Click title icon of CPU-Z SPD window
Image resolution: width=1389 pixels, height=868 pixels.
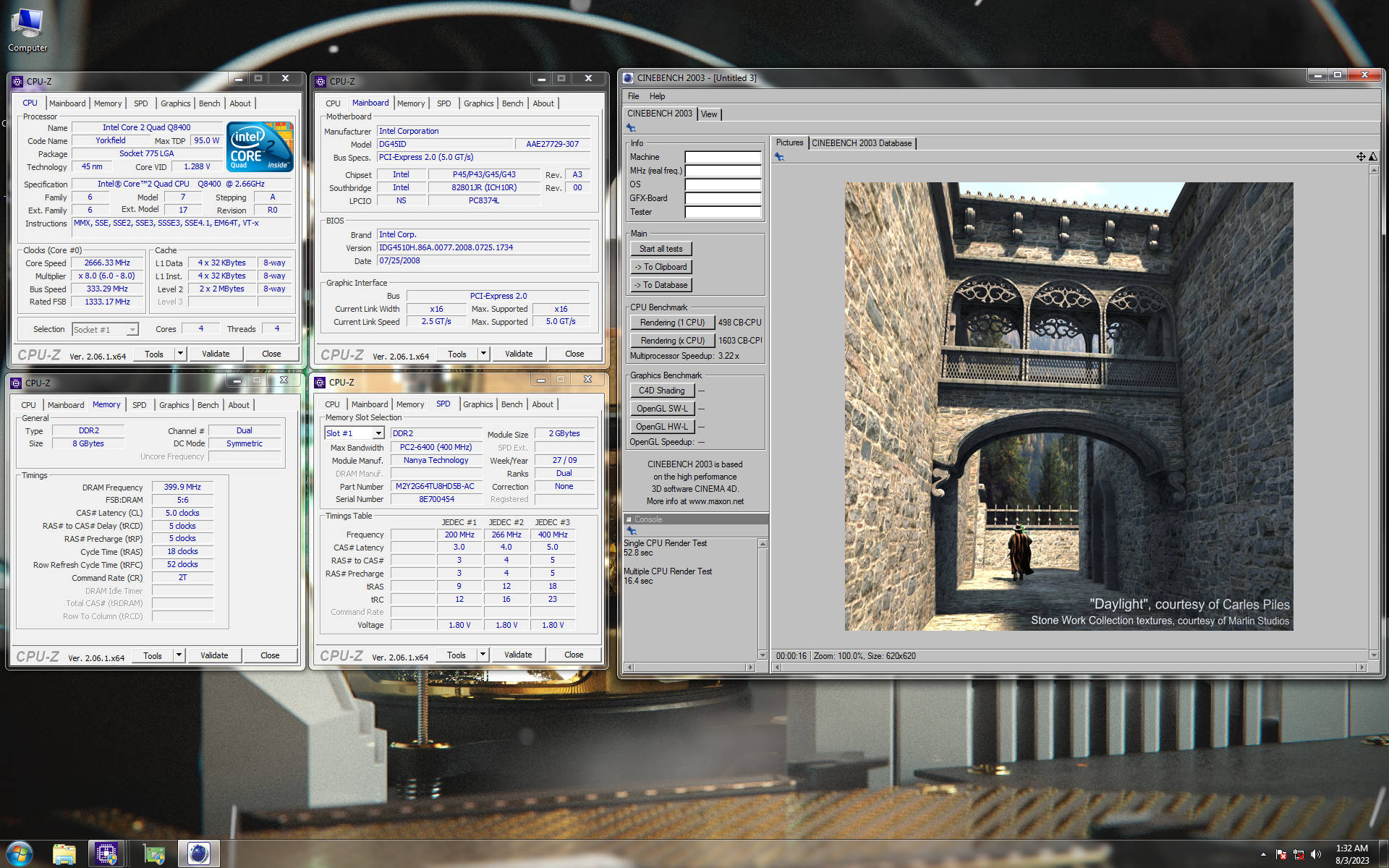click(x=320, y=383)
